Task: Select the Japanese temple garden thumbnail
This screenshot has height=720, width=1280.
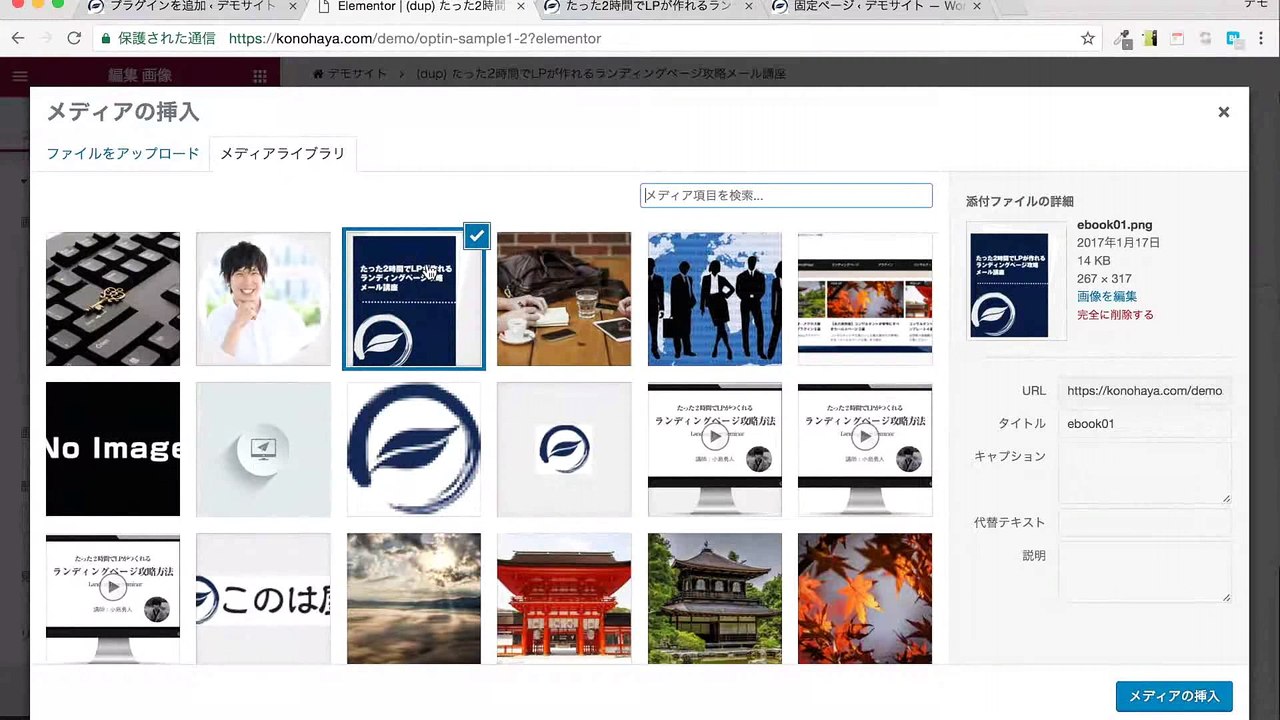Action: click(x=715, y=598)
